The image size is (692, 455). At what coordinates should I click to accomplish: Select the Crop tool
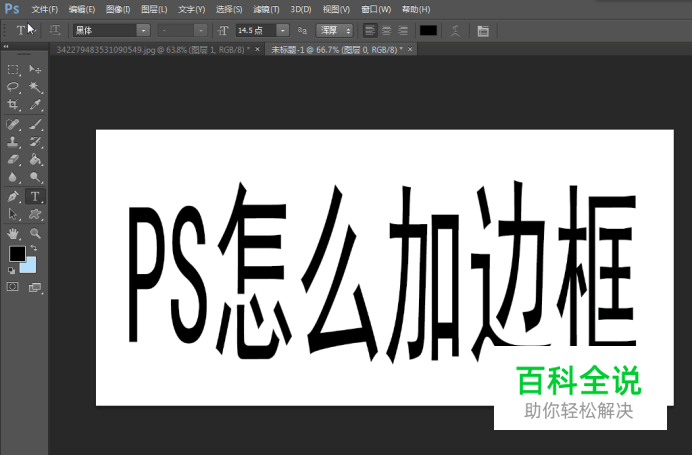(13, 105)
